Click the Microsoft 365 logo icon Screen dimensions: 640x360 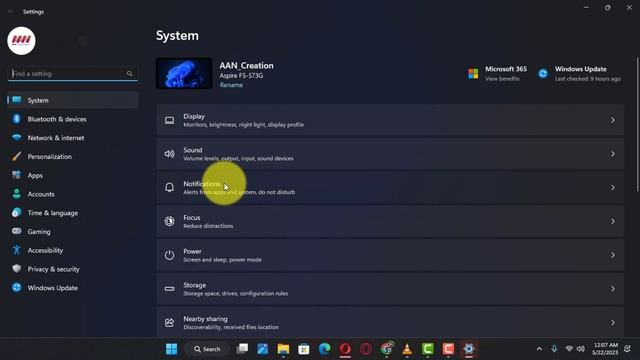coord(473,73)
